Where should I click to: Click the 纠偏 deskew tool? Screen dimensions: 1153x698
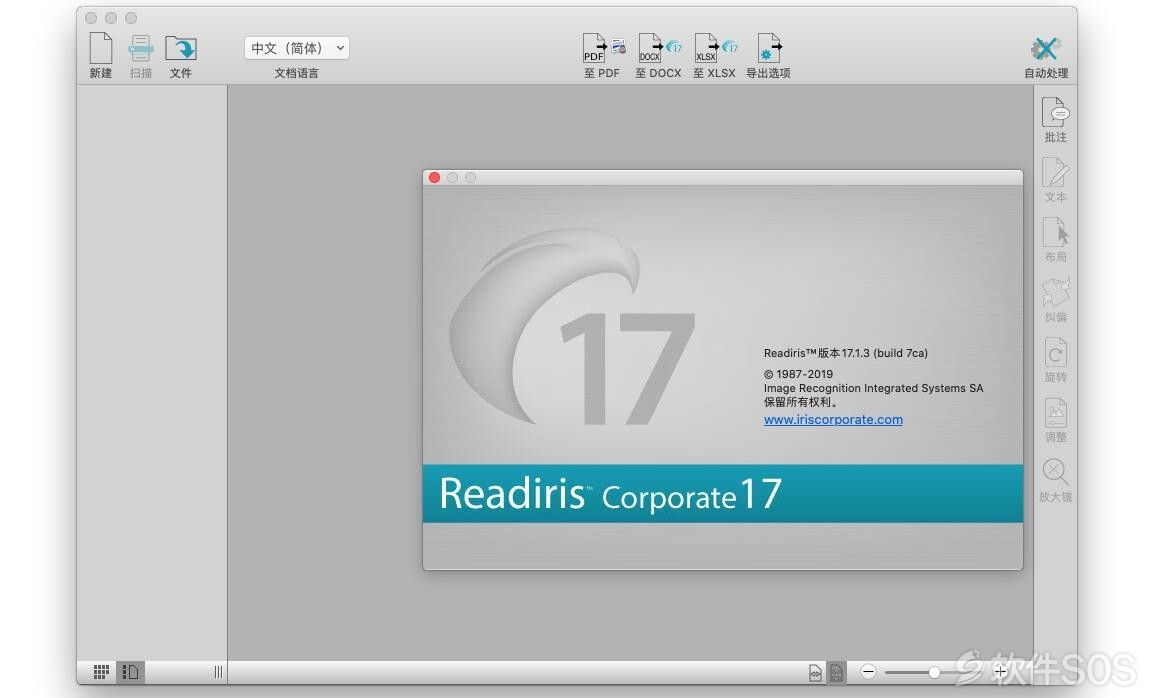1055,292
